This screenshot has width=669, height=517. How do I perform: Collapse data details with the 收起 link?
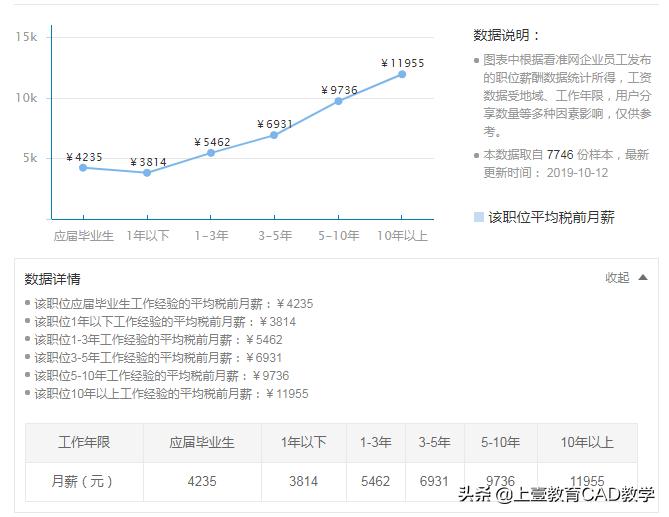pos(617,278)
